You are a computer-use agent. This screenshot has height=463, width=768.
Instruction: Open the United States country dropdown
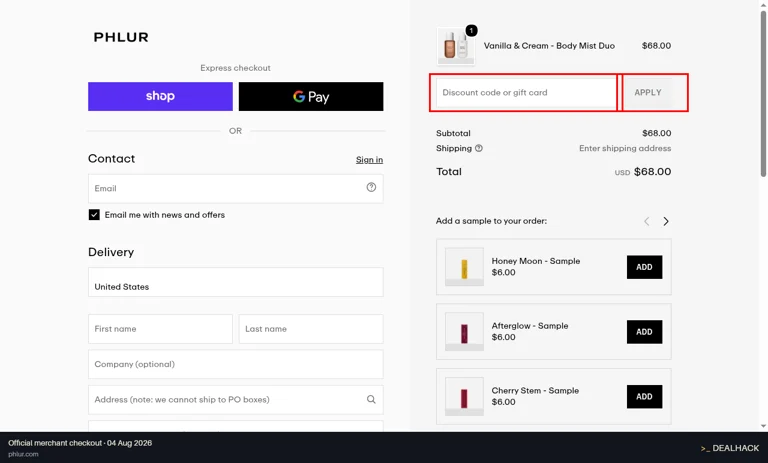pos(236,282)
